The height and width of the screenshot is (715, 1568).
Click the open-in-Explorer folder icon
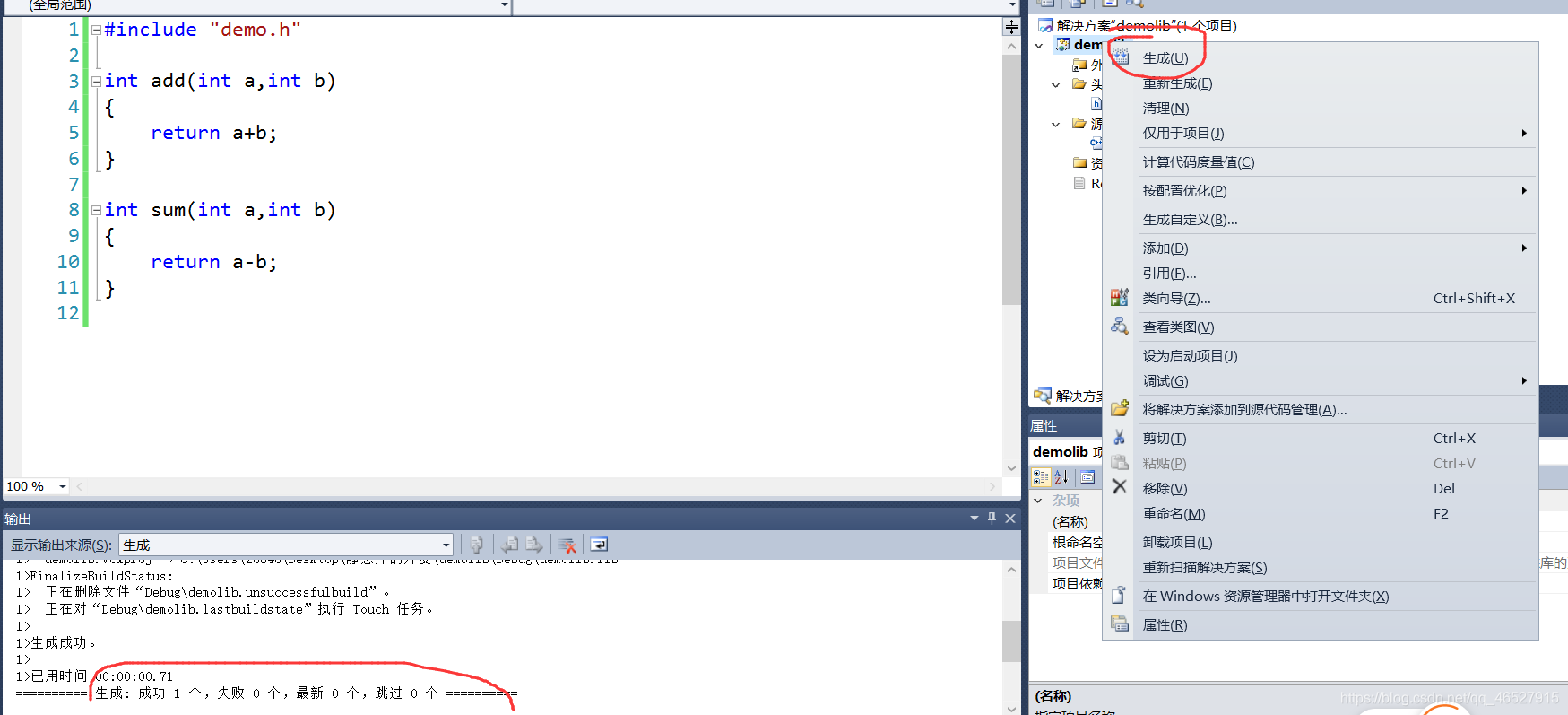[1120, 595]
